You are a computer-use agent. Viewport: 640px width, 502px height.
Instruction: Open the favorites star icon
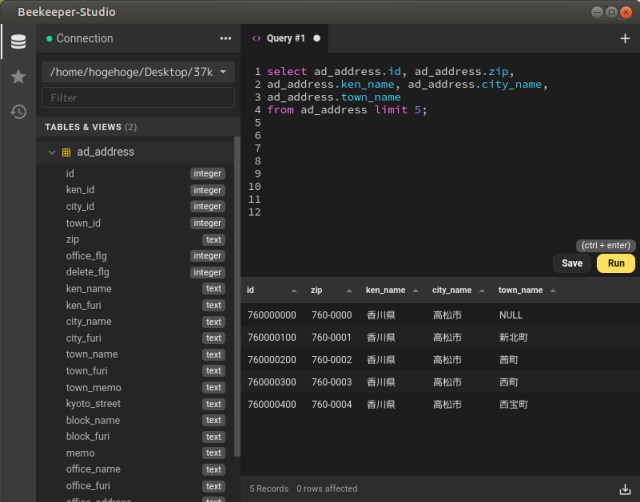pos(18,77)
